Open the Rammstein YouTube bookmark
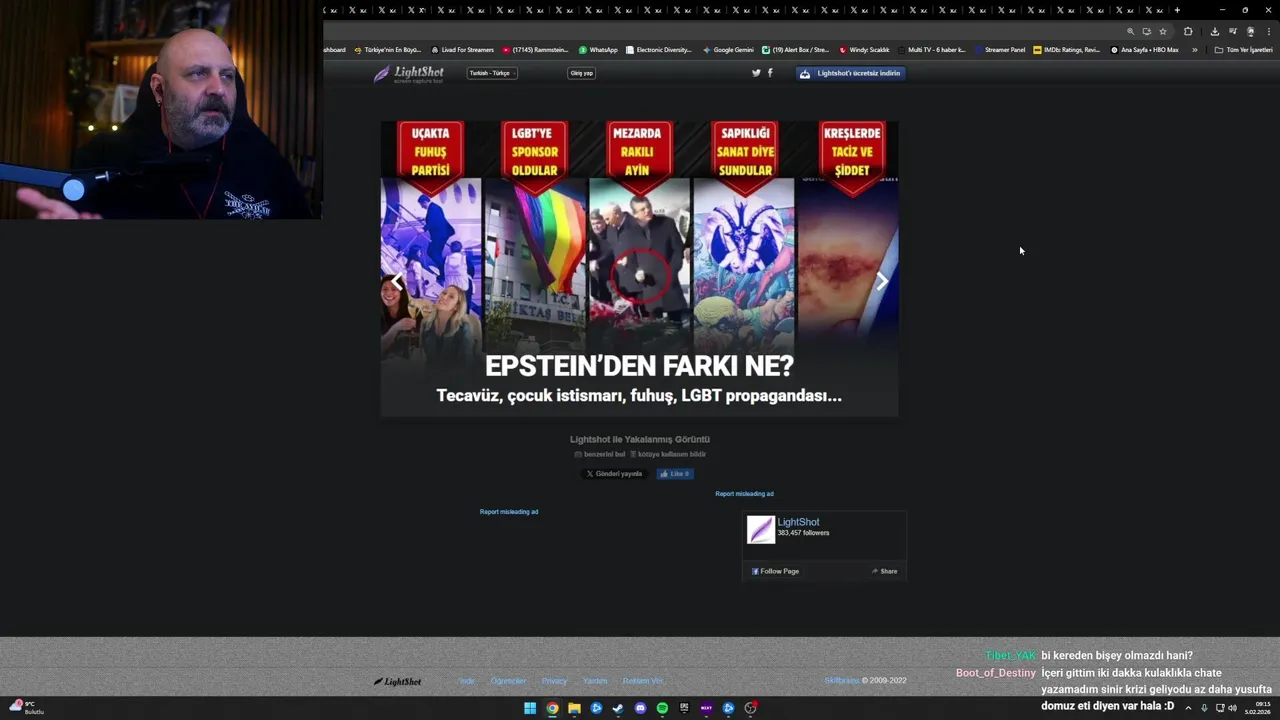Image resolution: width=1280 pixels, height=720 pixels. [x=536, y=50]
